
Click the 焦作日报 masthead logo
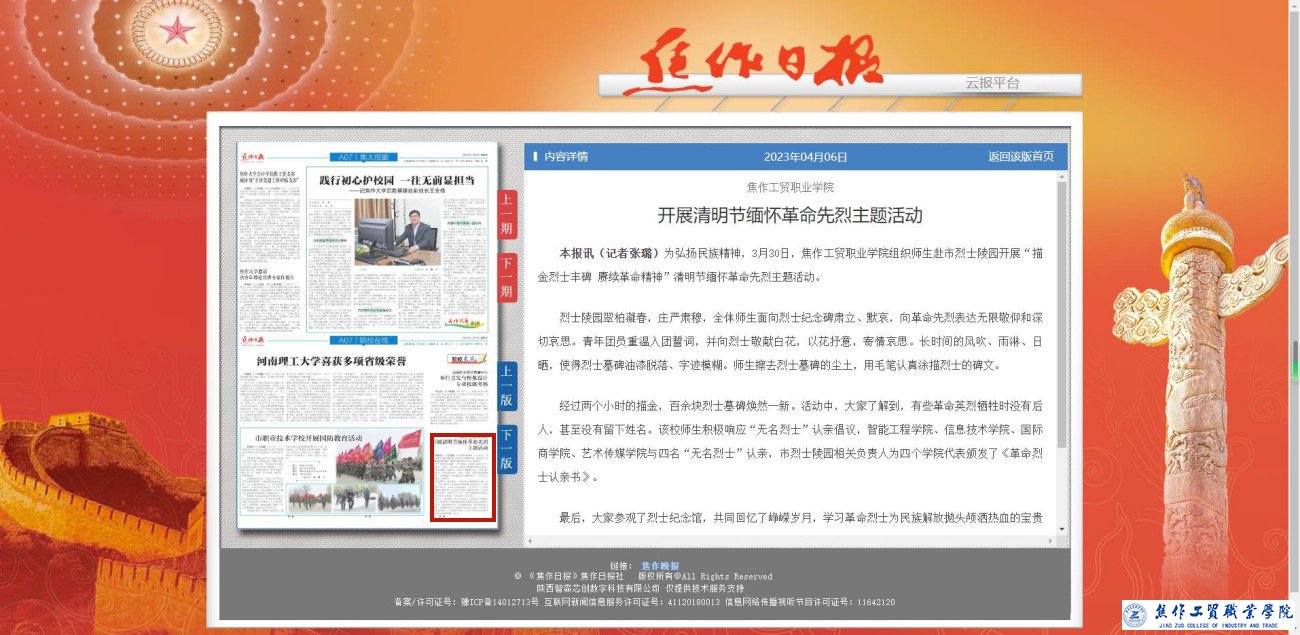pos(752,64)
